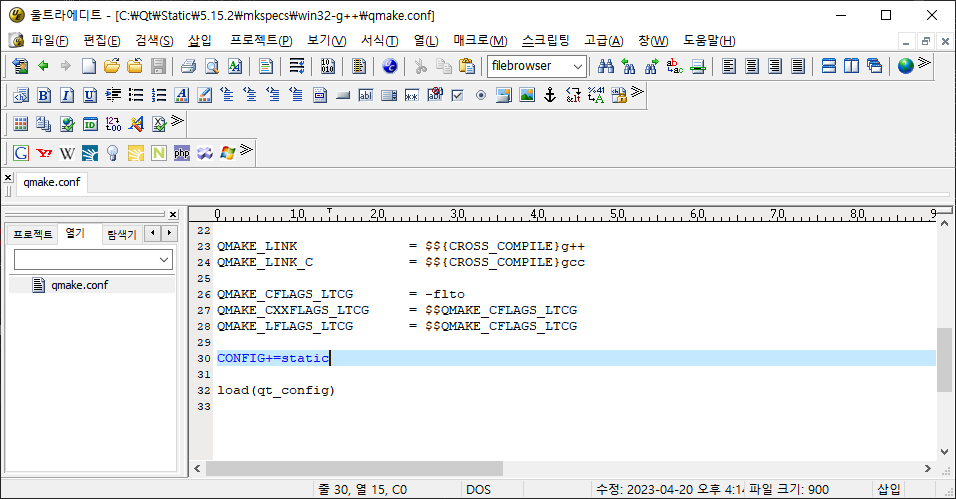Toggle hex edit mode (10 010 icon)
Screen dimensions: 956x499
(327, 66)
